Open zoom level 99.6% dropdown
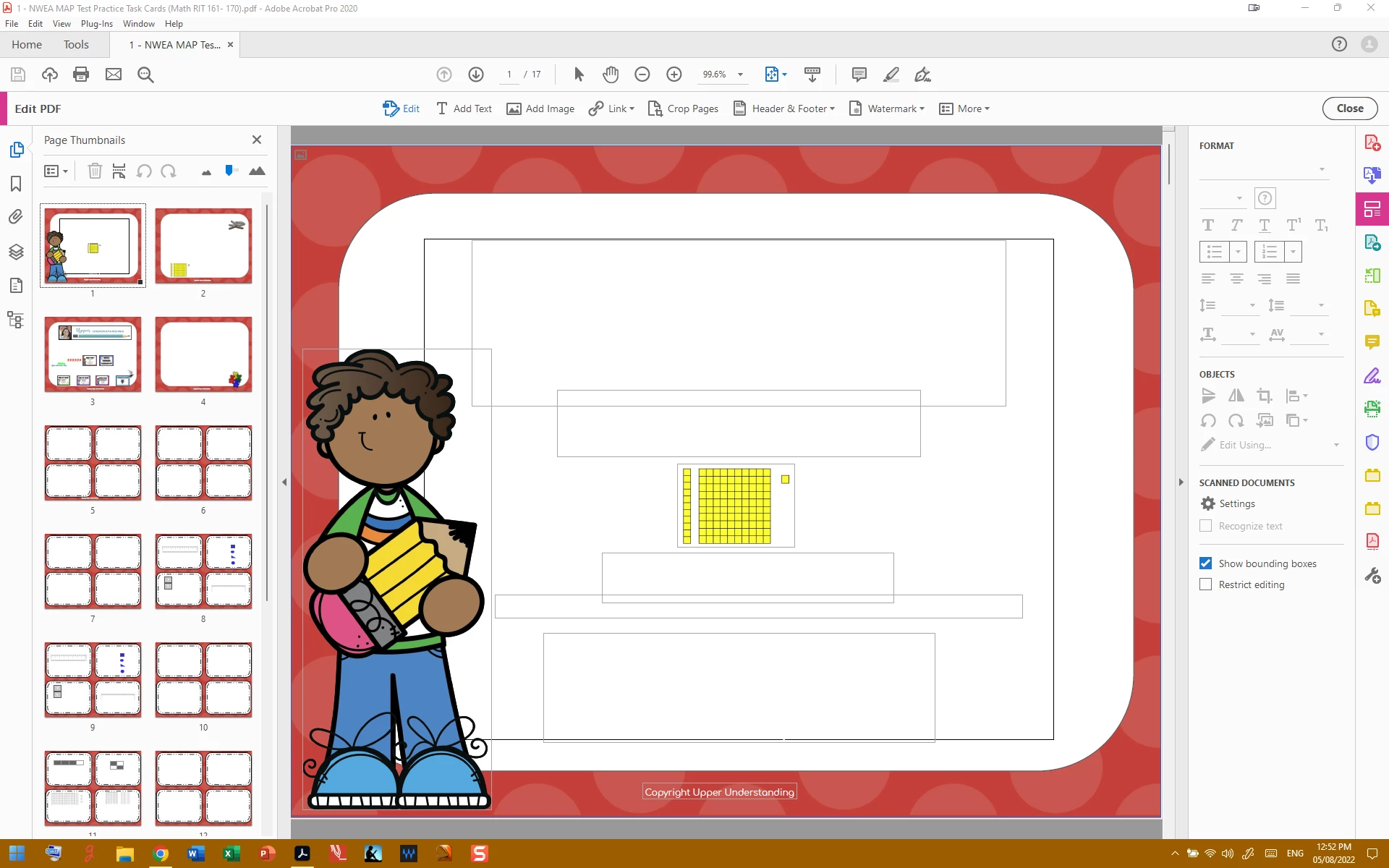This screenshot has width=1389, height=868. tap(740, 75)
